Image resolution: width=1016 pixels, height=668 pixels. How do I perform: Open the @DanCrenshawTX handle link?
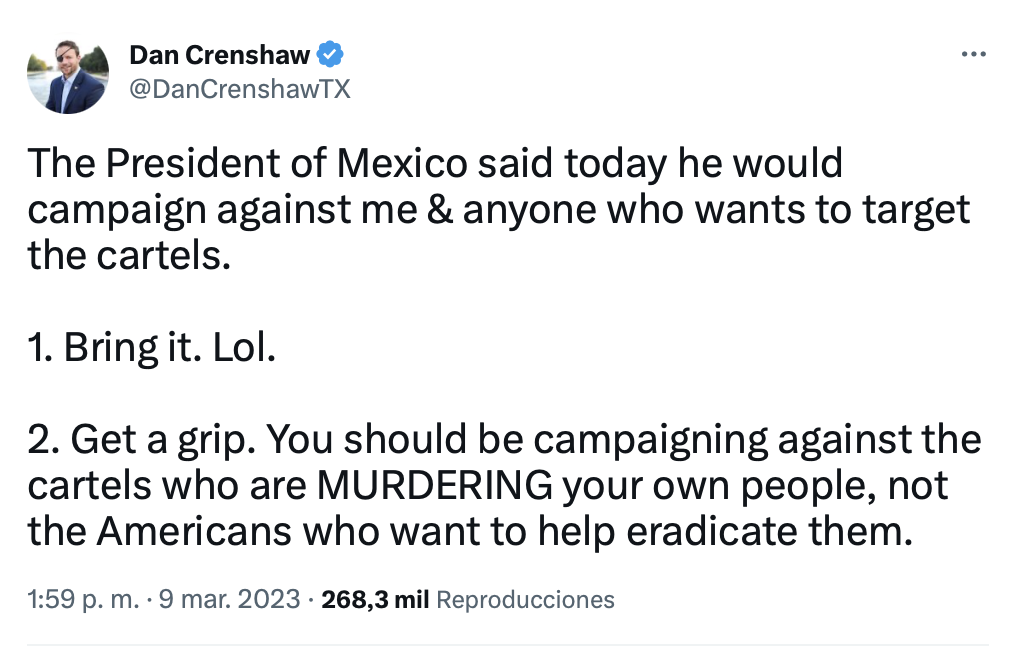[240, 89]
